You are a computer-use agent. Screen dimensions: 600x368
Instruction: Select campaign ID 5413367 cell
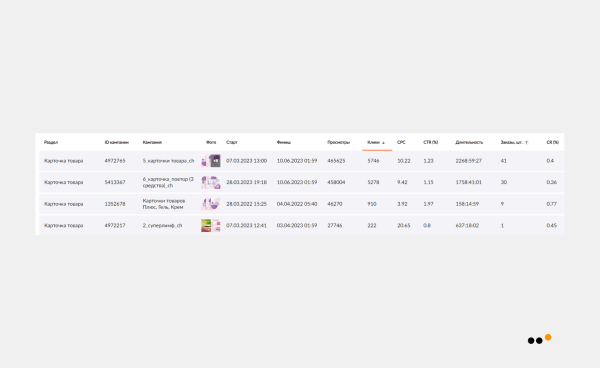pos(115,182)
